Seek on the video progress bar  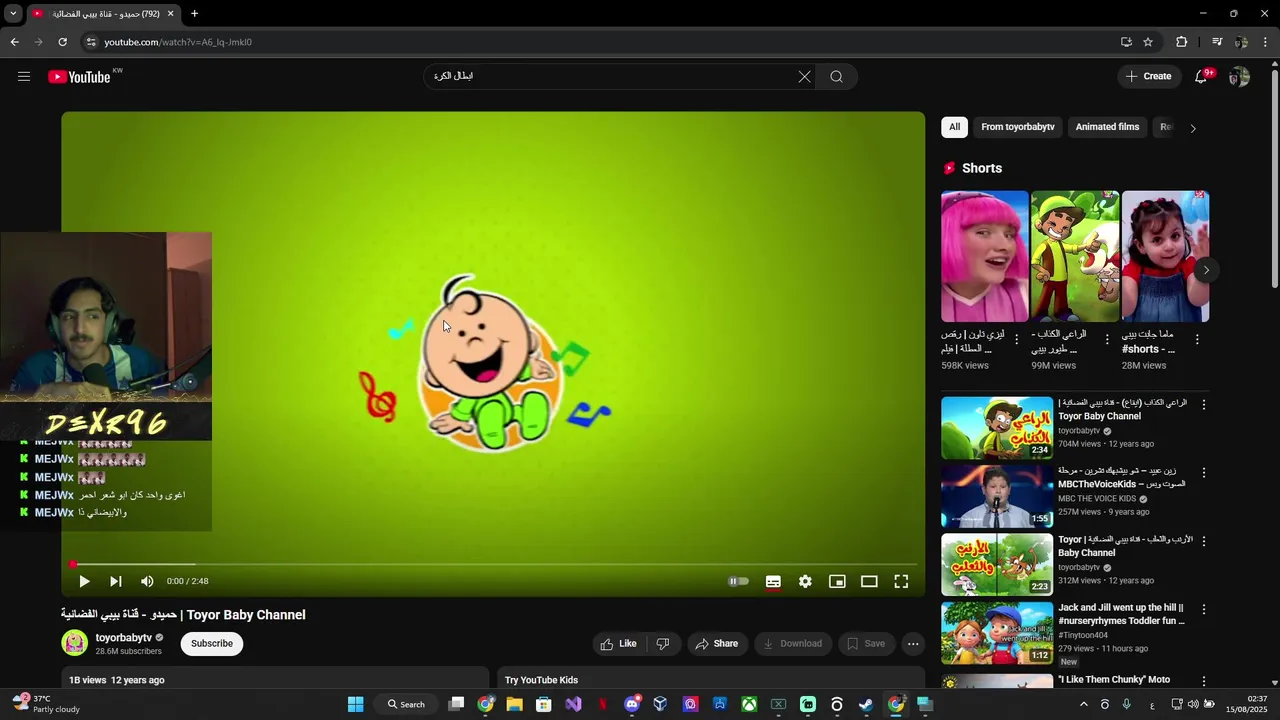[x=493, y=565]
